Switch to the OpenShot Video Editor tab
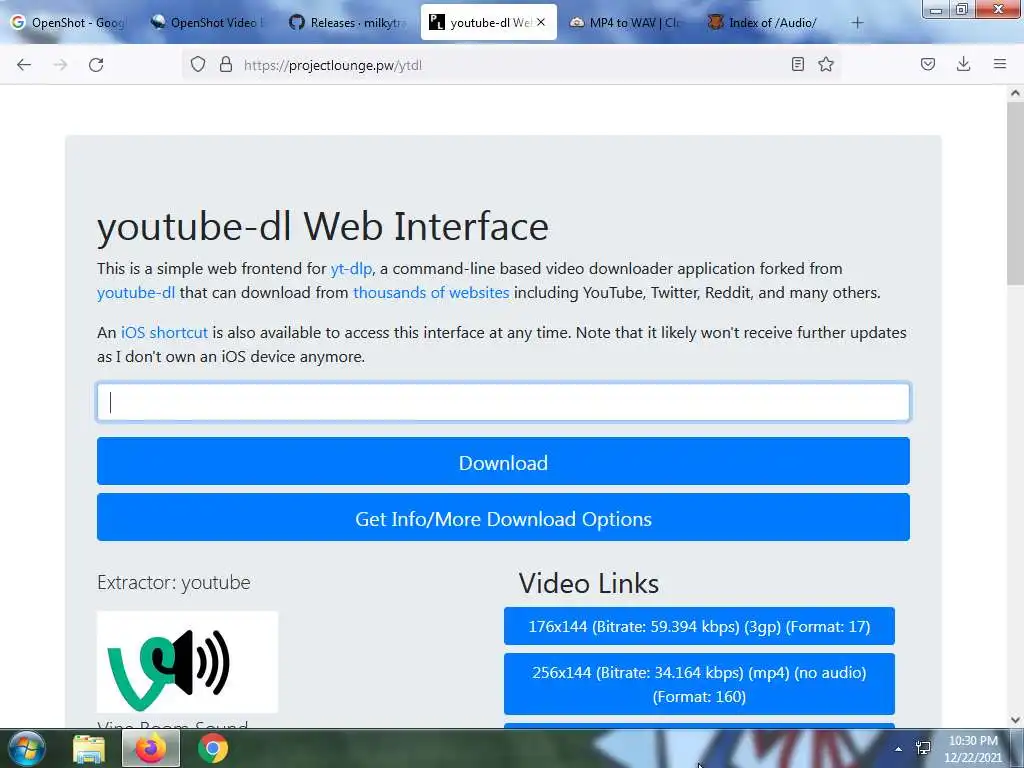This screenshot has width=1024, height=768. pyautogui.click(x=207, y=22)
